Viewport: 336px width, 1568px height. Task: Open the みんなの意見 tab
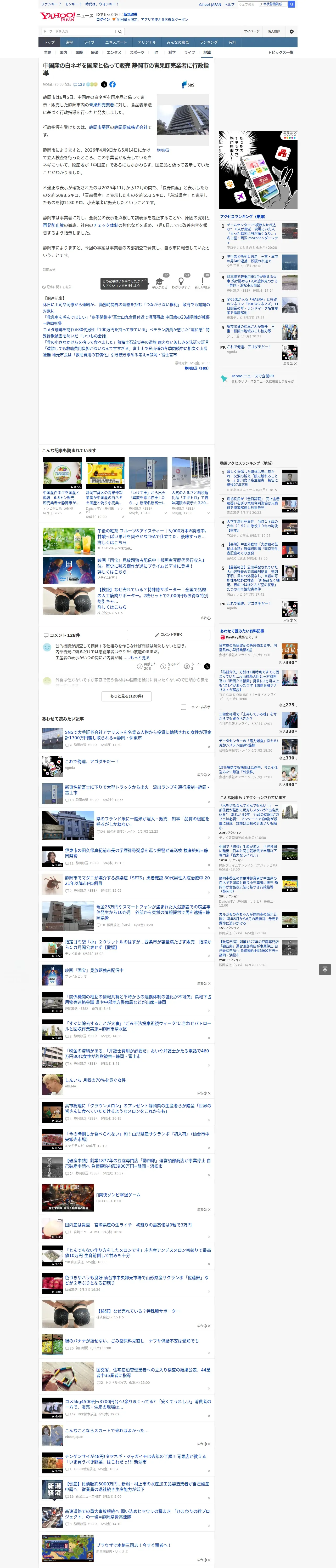pos(178,43)
